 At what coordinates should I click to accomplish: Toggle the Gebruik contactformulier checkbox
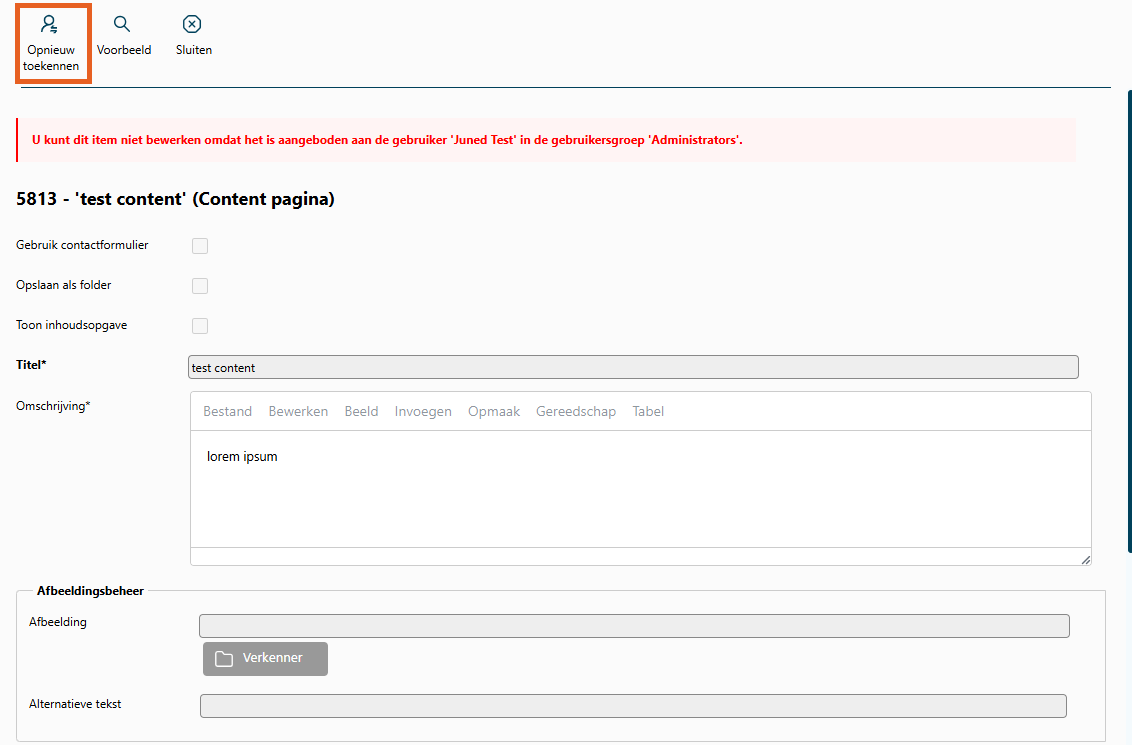(200, 246)
